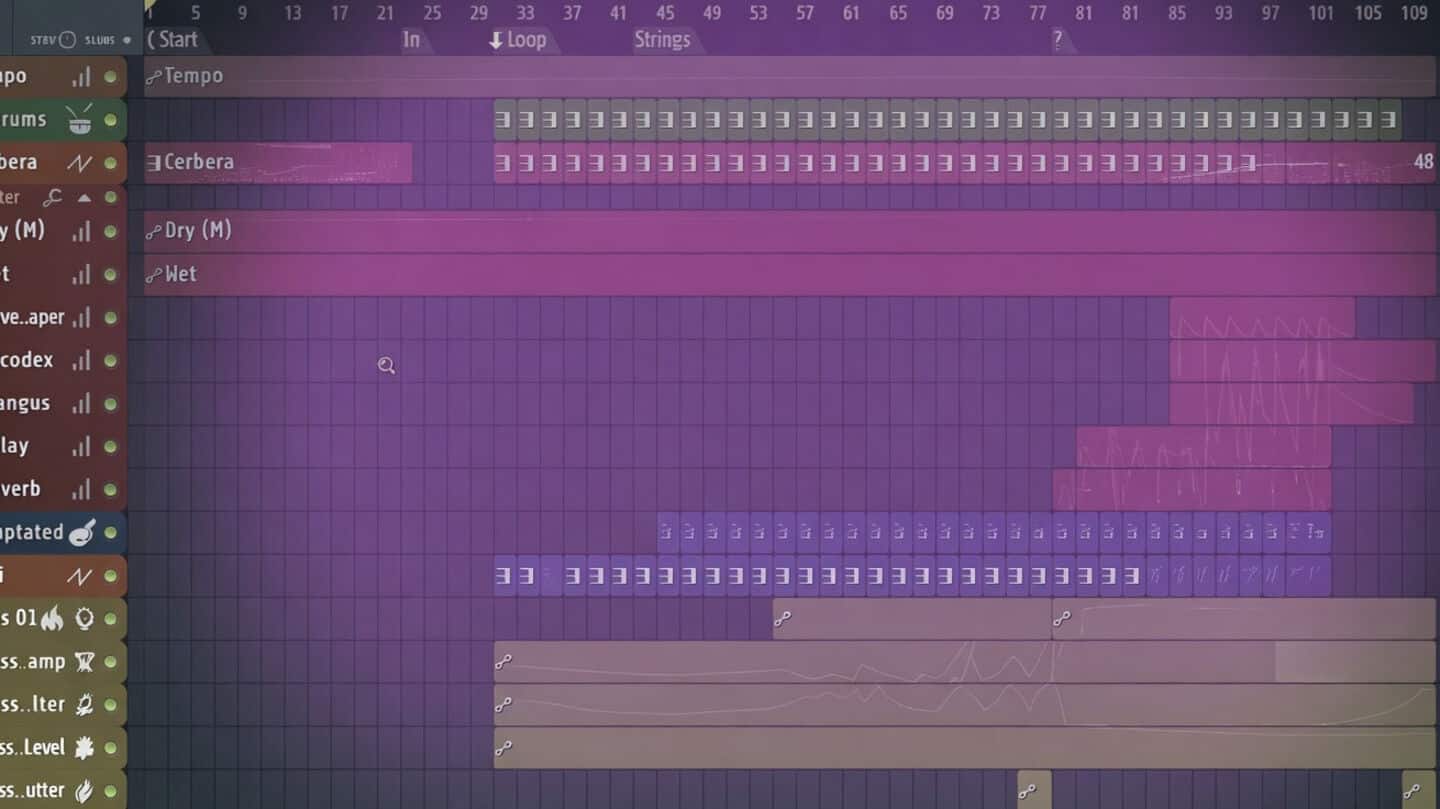Viewport: 1440px width, 809px height.
Task: Open second 's 01' automation clip menu
Action: 1061,620
